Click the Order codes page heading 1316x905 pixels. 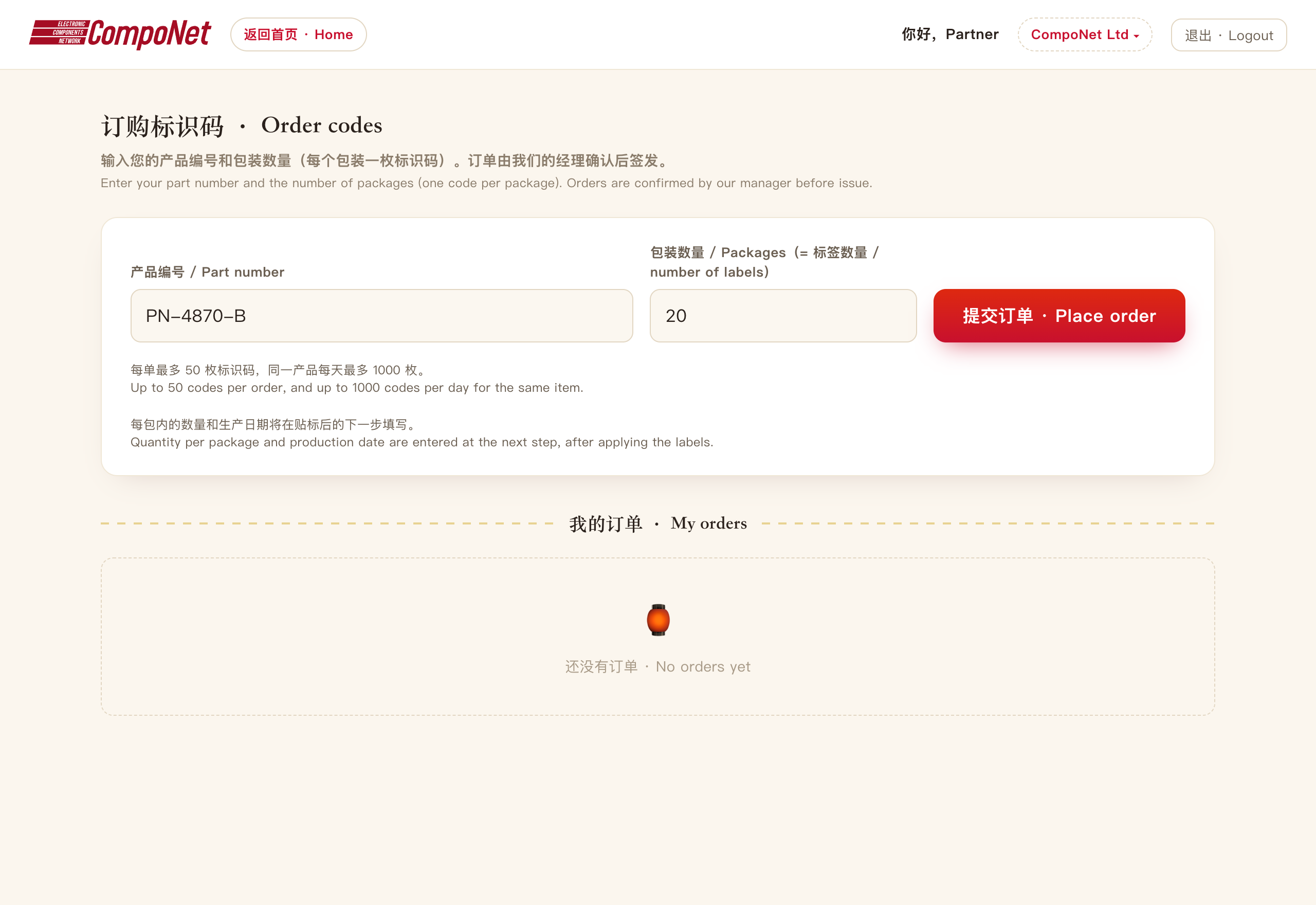pos(242,125)
